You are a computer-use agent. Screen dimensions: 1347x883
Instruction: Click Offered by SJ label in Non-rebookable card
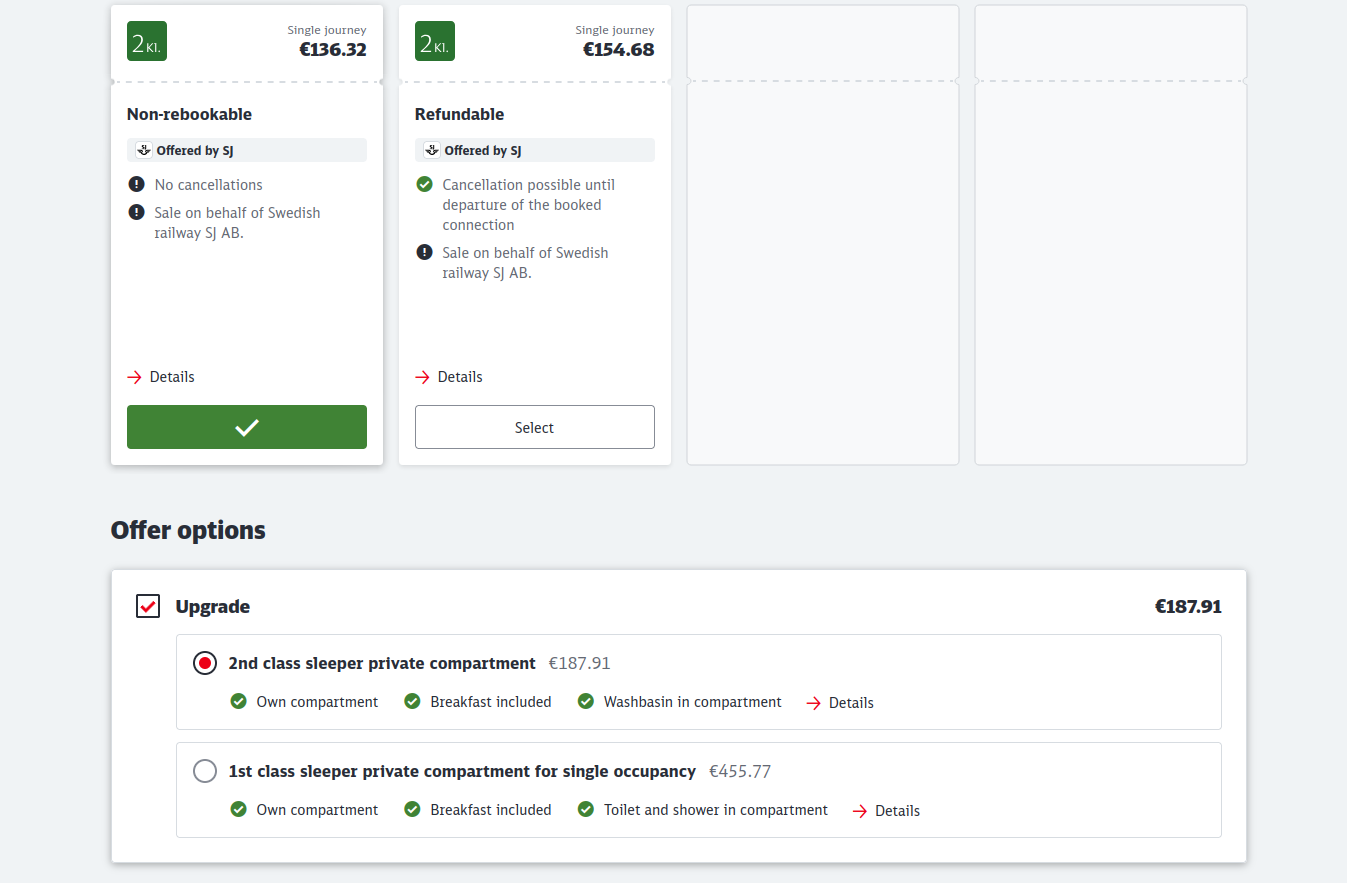(x=195, y=151)
